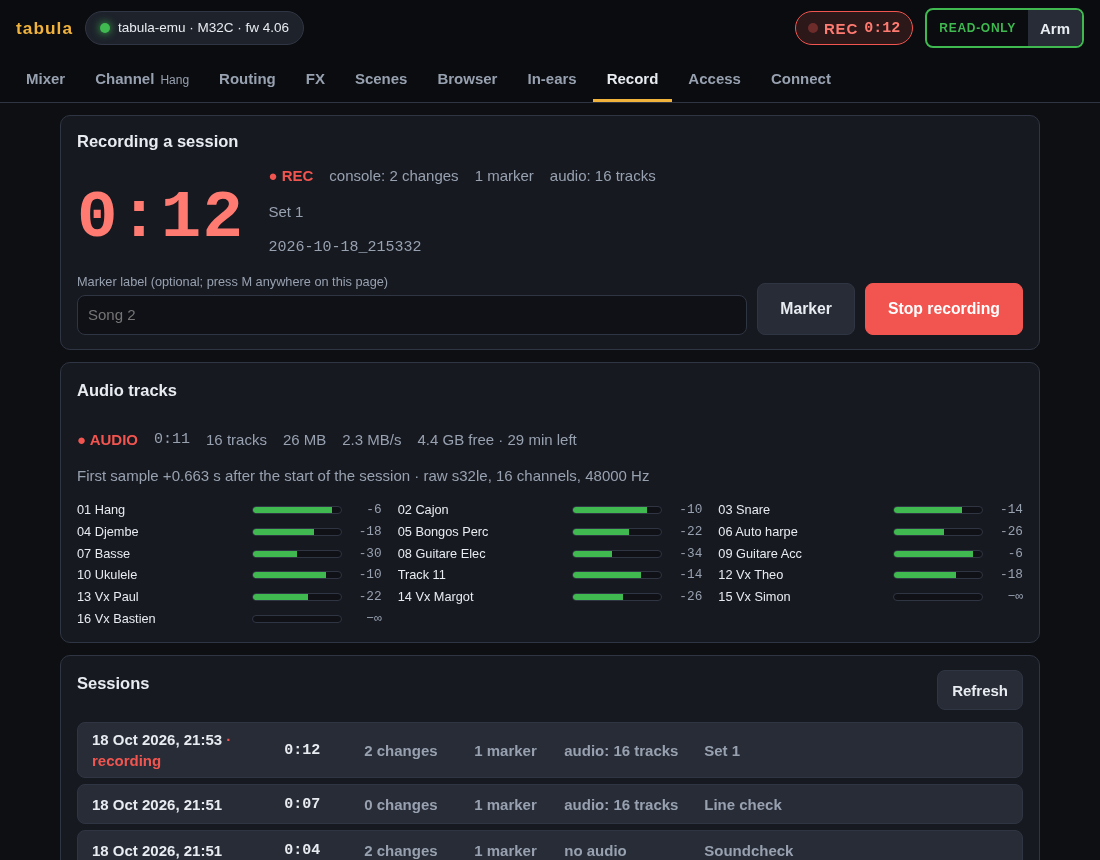Image resolution: width=1100 pixels, height=860 pixels.
Task: Select the "12 Vx Theo" track label
Action: (x=751, y=575)
